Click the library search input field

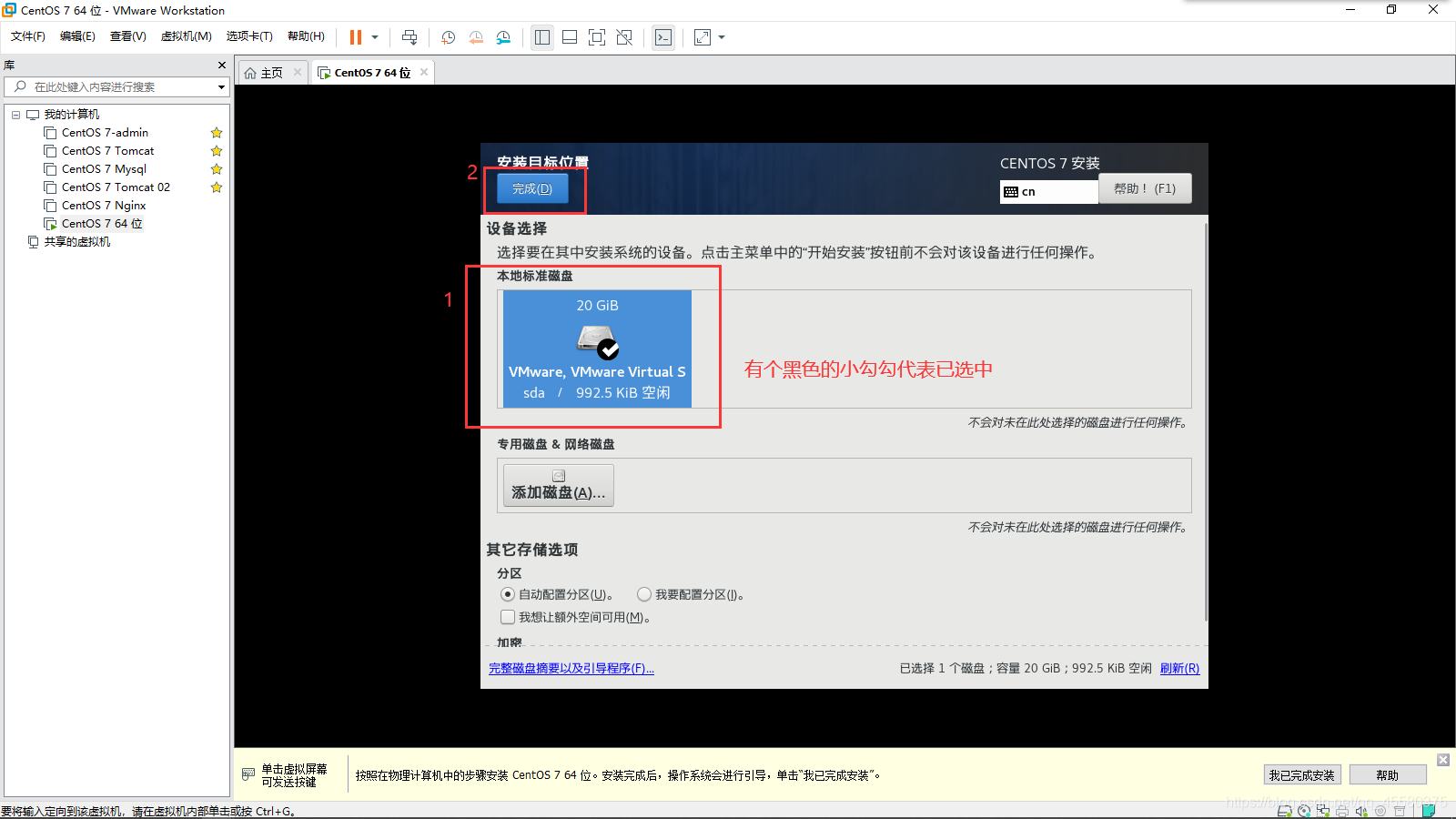116,86
